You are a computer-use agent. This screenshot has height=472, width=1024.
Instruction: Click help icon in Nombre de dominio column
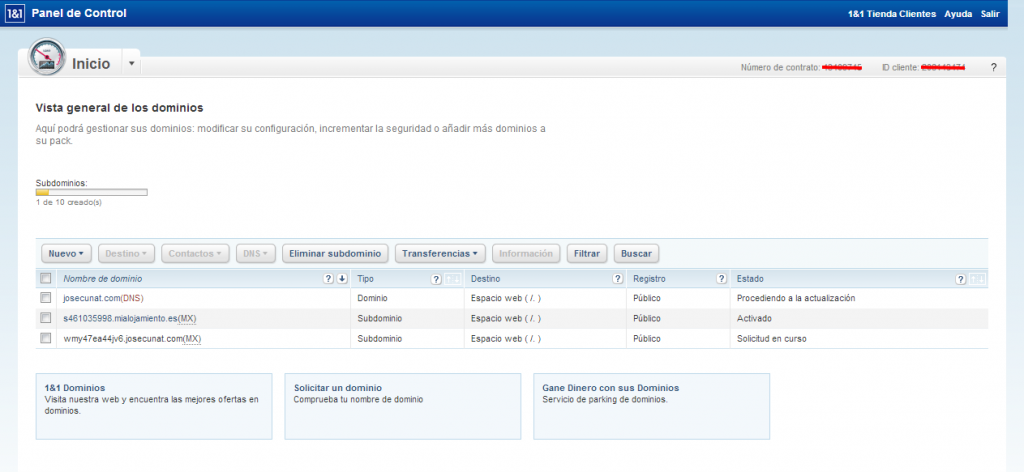328,279
